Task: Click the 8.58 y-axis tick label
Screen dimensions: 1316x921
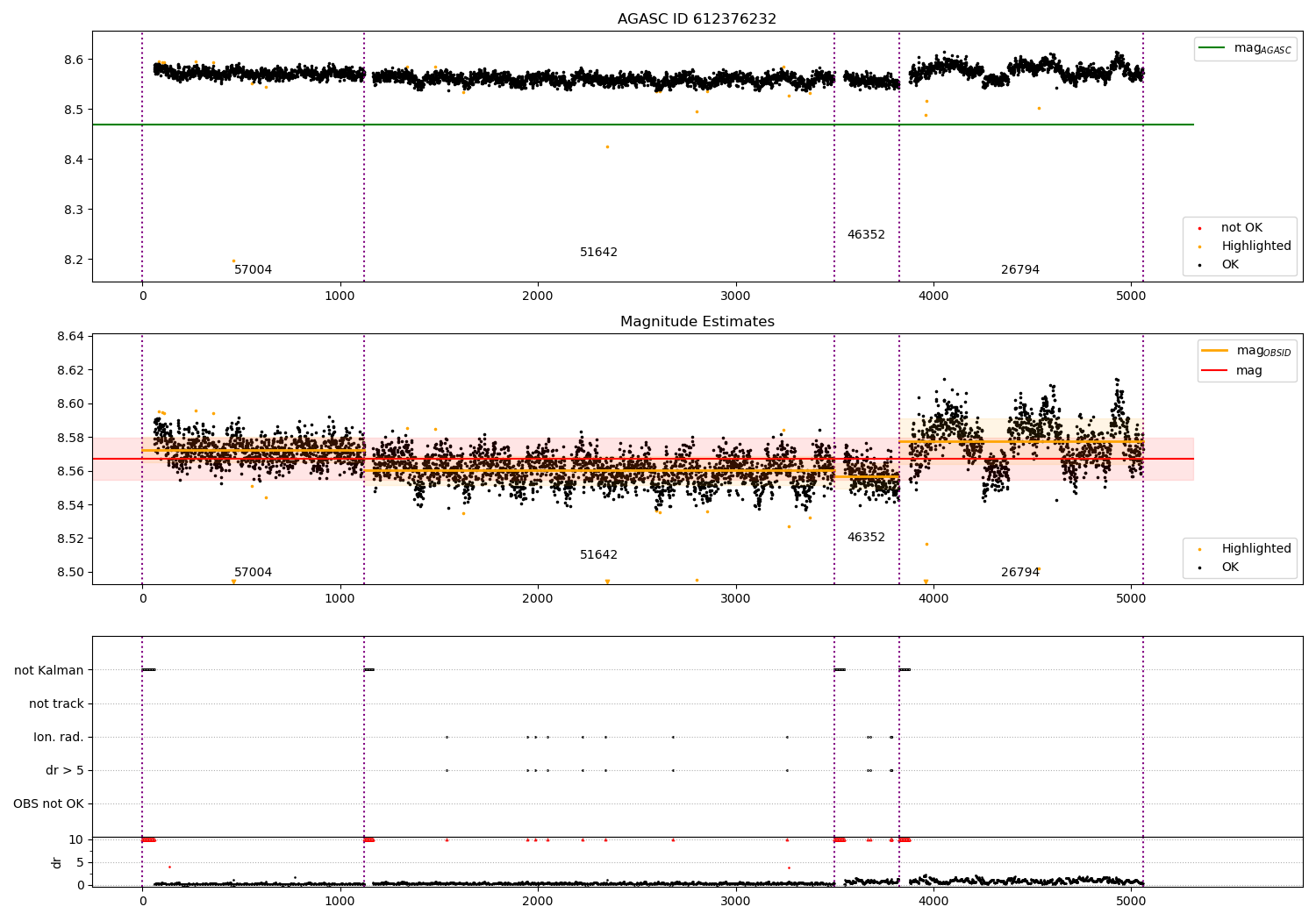Action: [70, 438]
